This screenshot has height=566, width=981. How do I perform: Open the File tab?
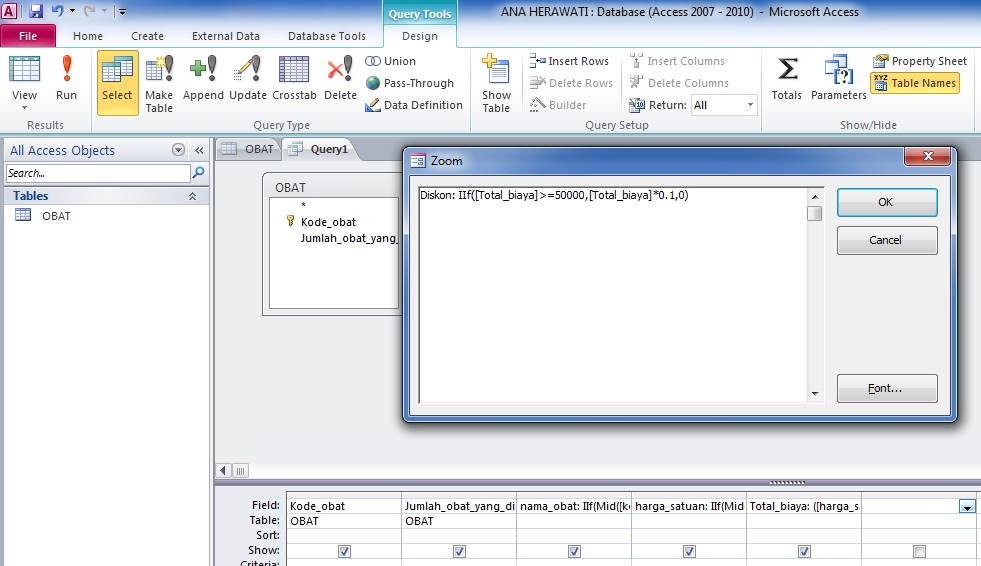pyautogui.click(x=28, y=36)
